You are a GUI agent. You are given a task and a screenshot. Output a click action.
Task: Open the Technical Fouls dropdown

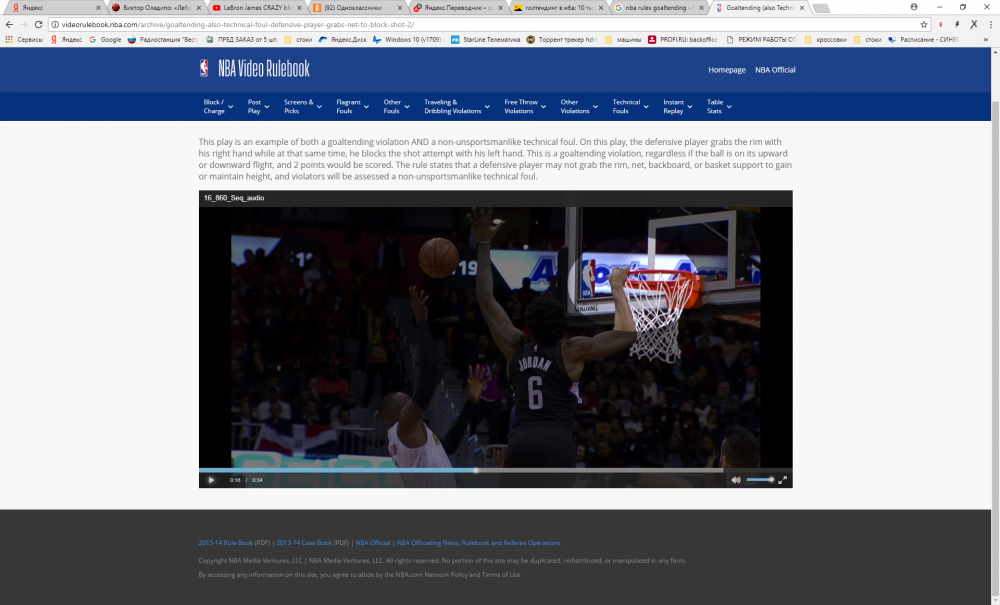coord(628,105)
